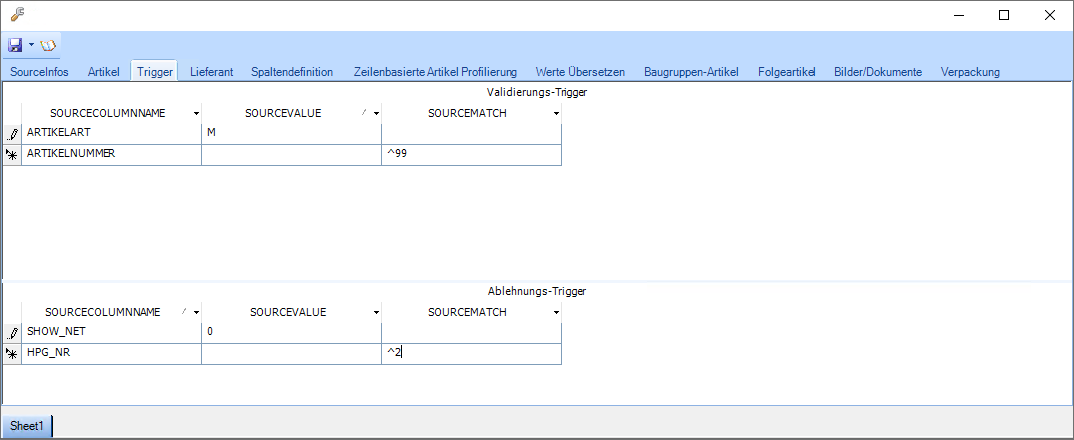Click the wrench application icon
This screenshot has width=1074, height=440.
pyautogui.click(x=17, y=14)
